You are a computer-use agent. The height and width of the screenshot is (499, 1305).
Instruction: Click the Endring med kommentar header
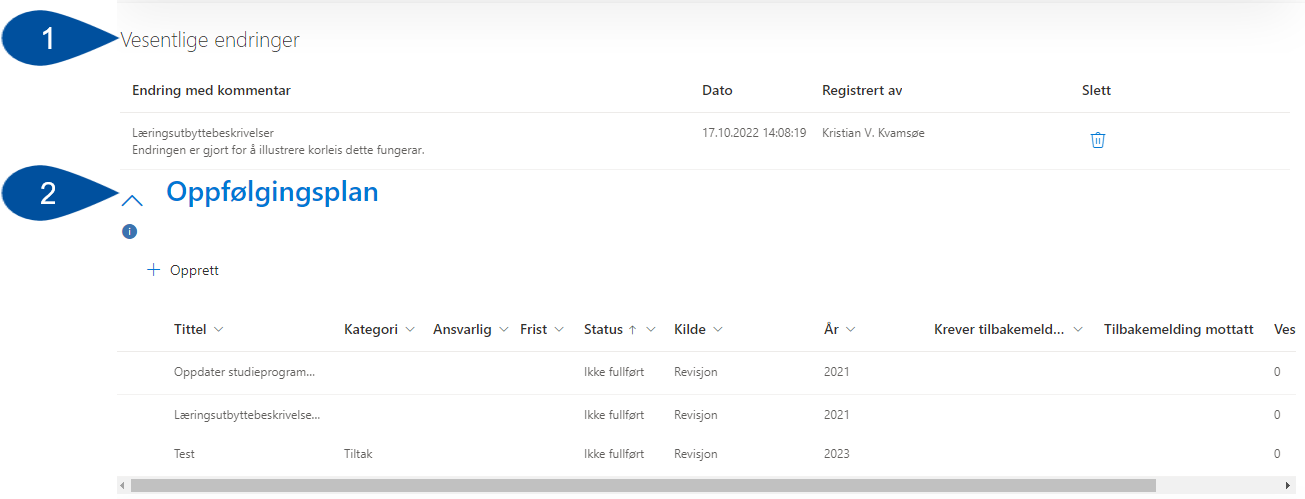tap(211, 91)
